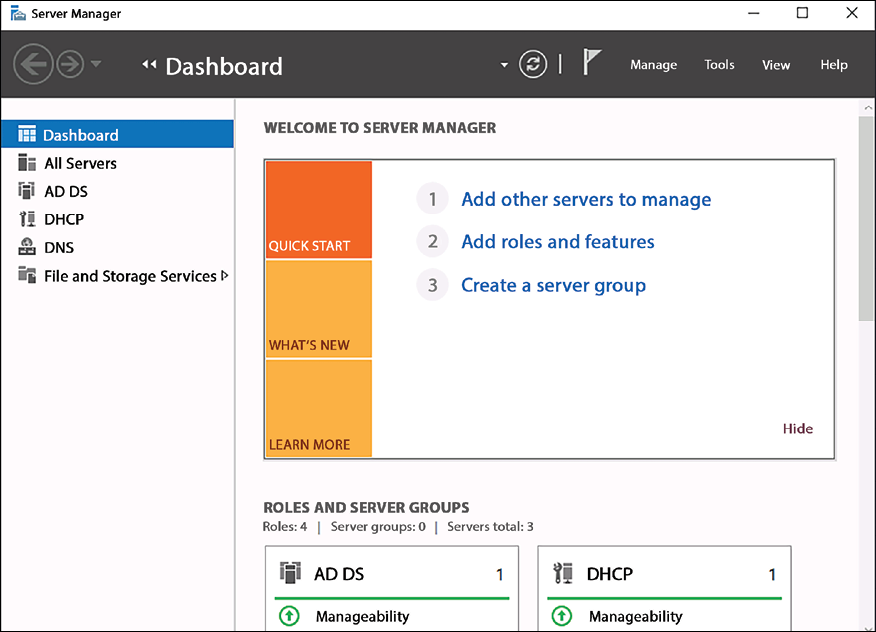The width and height of the screenshot is (876, 632).
Task: Open the View menu
Action: click(776, 65)
